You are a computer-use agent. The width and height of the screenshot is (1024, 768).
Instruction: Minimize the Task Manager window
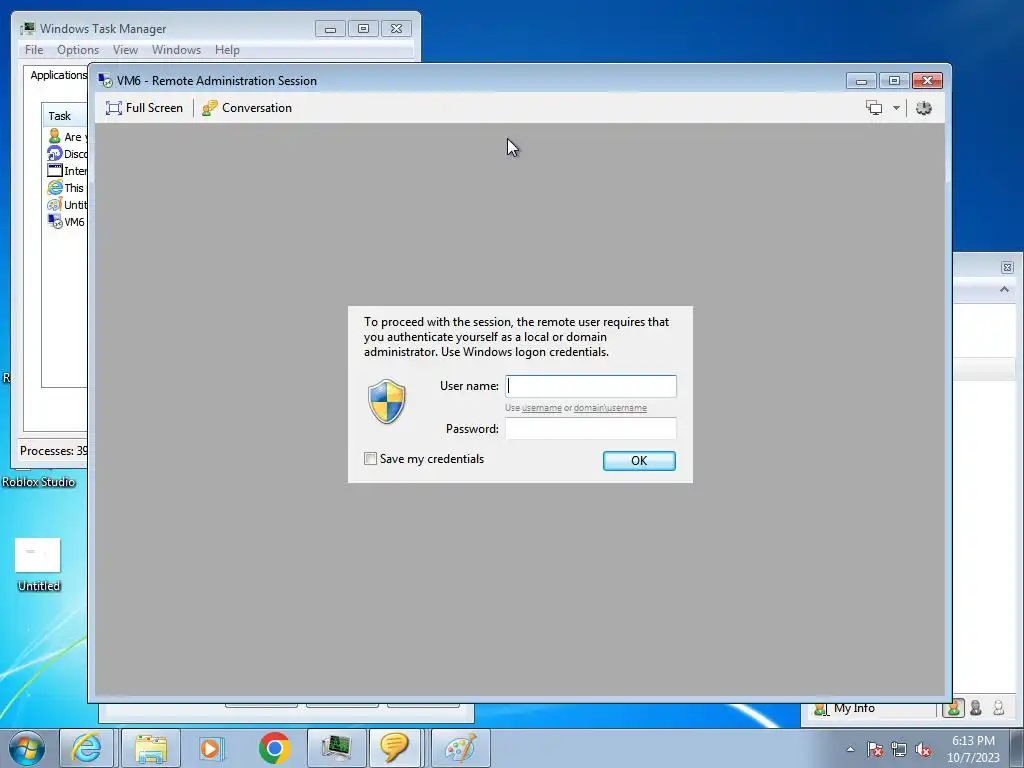pos(330,29)
